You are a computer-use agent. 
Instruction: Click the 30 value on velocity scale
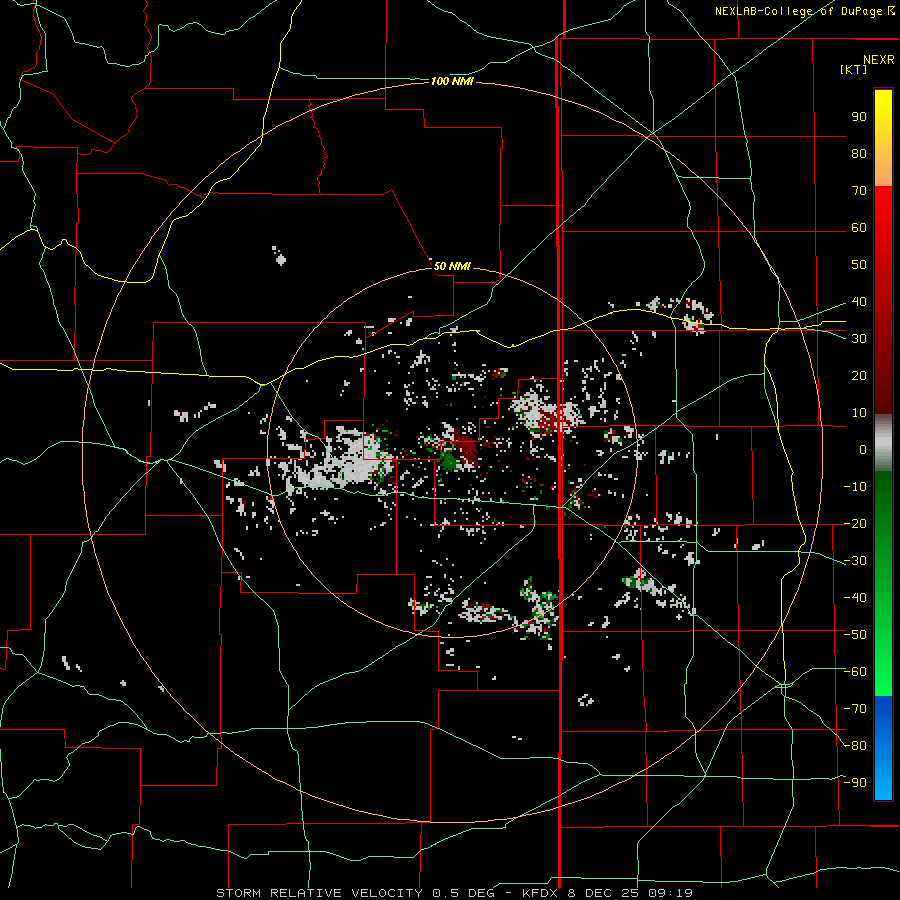859,339
